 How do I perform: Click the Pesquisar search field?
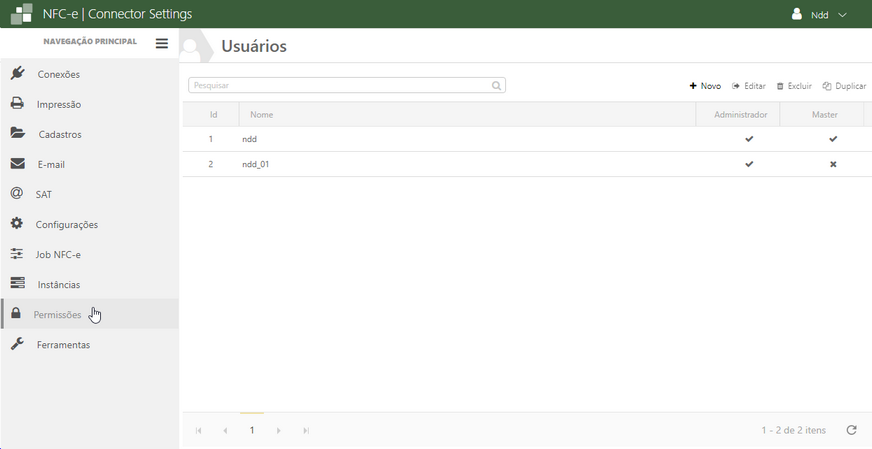click(x=340, y=86)
